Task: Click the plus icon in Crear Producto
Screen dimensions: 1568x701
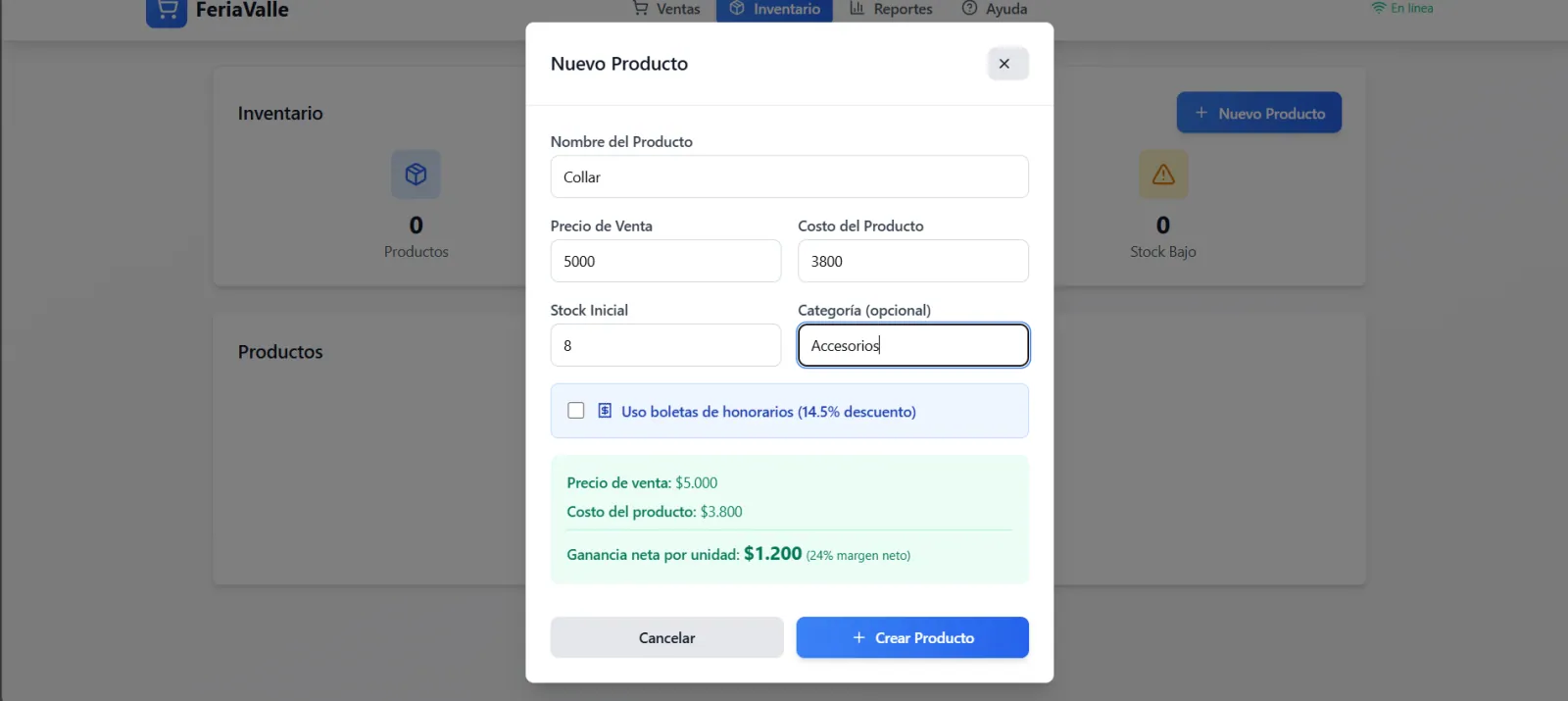Action: (x=858, y=637)
